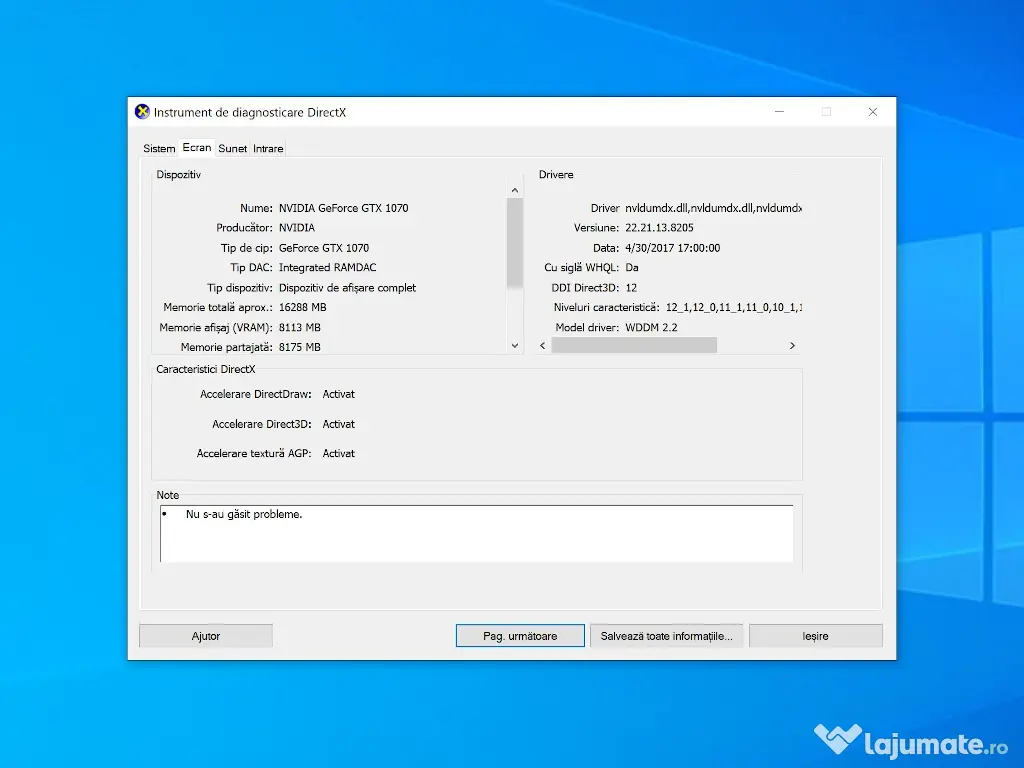The width and height of the screenshot is (1024, 768).
Task: Click the driver file list nvldumdx.dll
Action: (713, 208)
